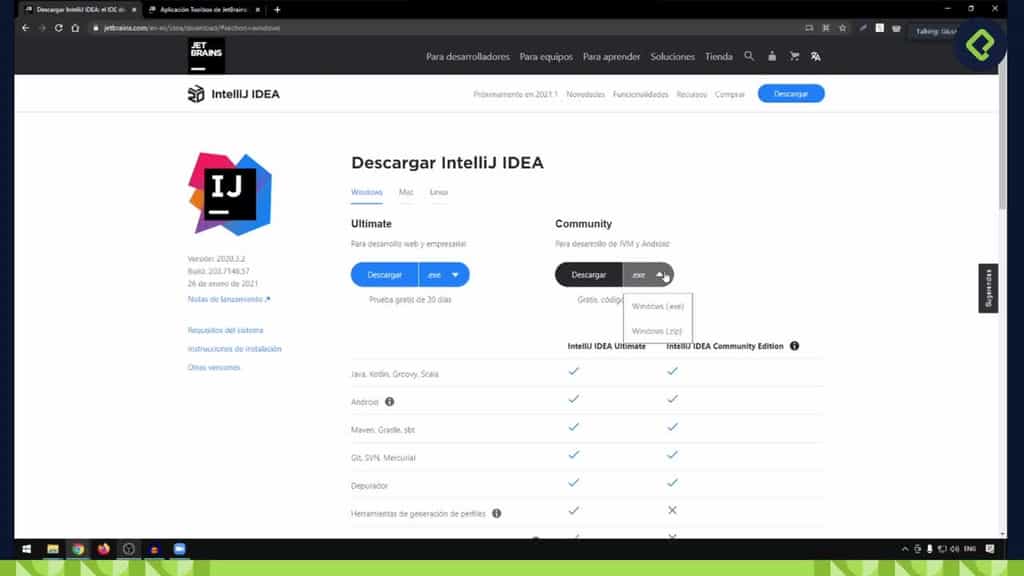Open Chrome from the taskbar
Viewport: 1024px width, 576px height.
point(78,549)
